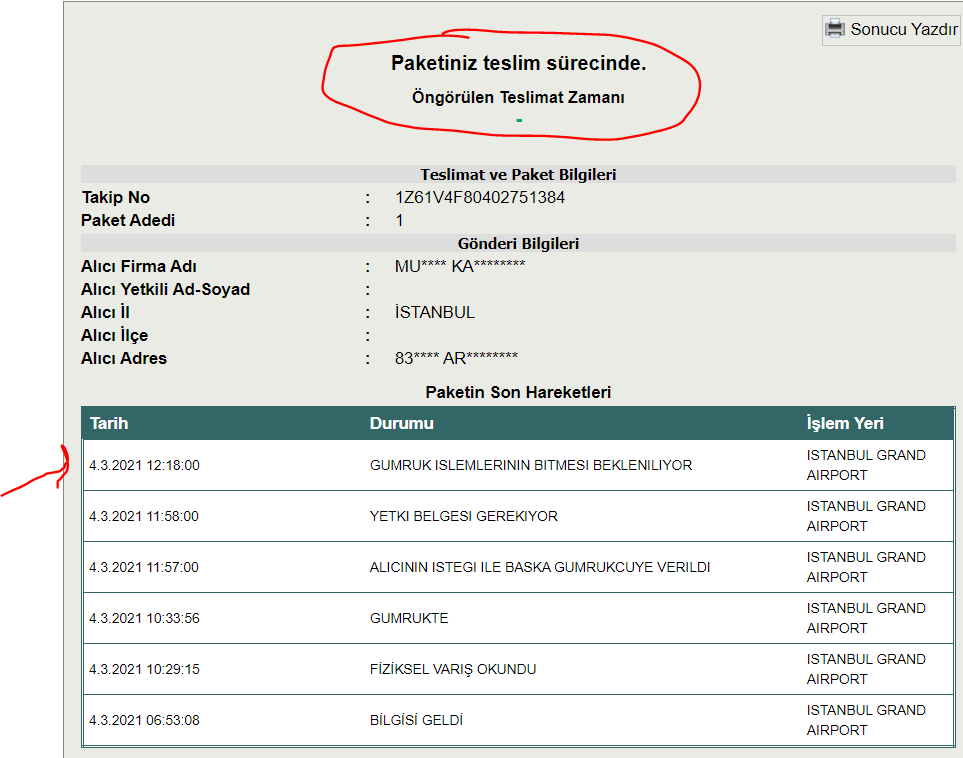This screenshot has width=963, height=758.
Task: Select the tracking number 1Z61V4F80402751384
Action: [x=480, y=198]
